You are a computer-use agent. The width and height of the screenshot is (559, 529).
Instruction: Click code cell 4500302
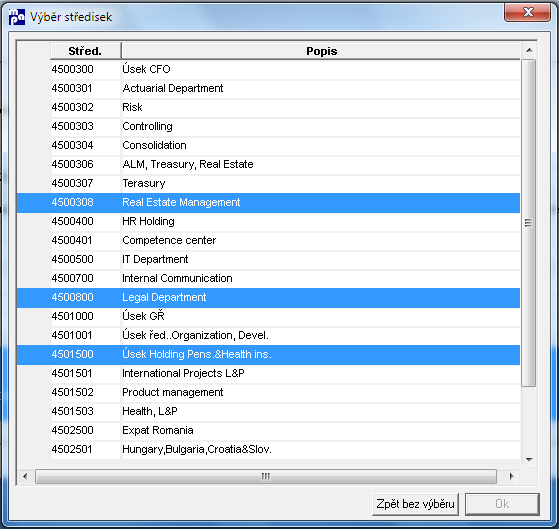click(x=86, y=107)
